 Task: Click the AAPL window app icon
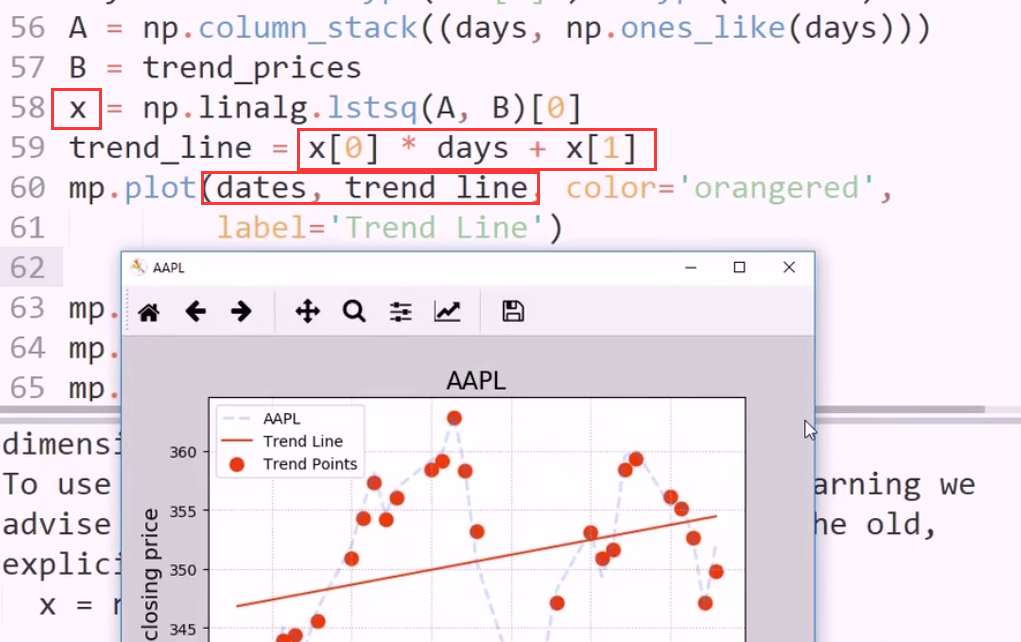coord(138,267)
